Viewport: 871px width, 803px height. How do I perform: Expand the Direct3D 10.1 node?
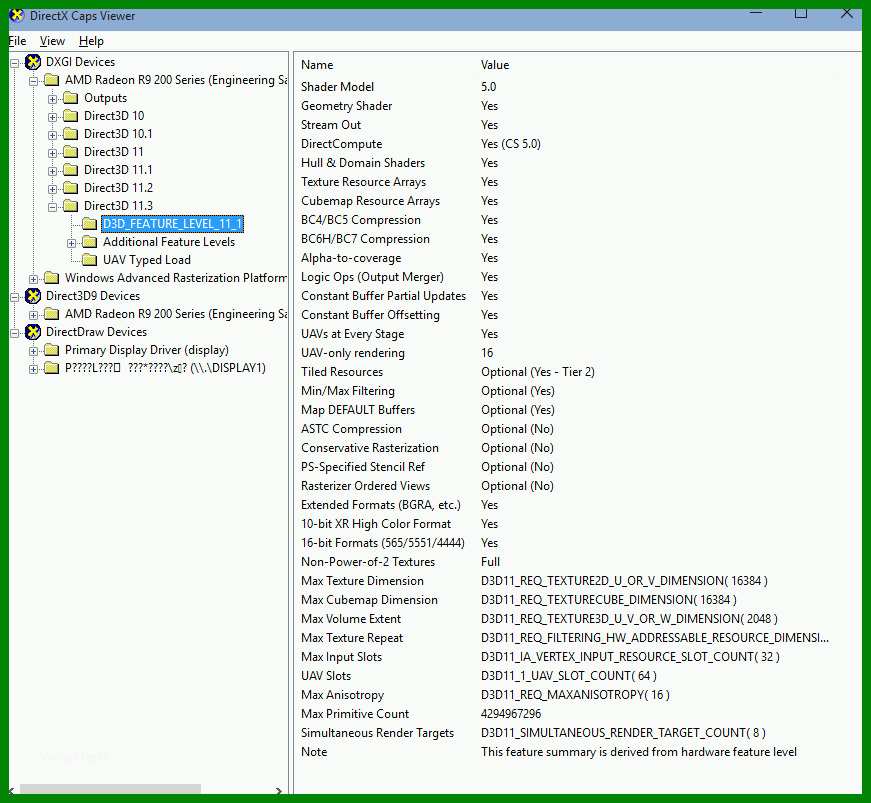point(52,135)
